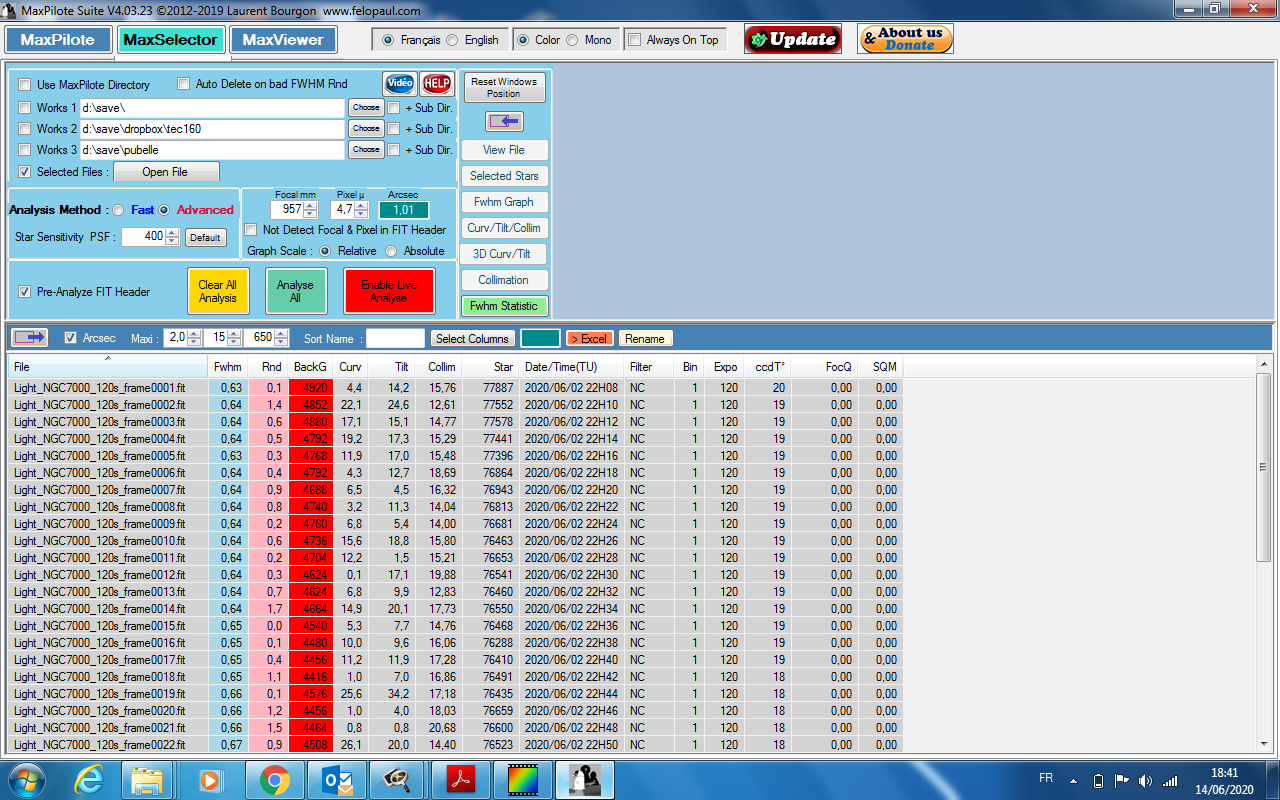Adjust the Maxi 2,0 spinner
This screenshot has width=1280, height=800.
click(x=194, y=338)
